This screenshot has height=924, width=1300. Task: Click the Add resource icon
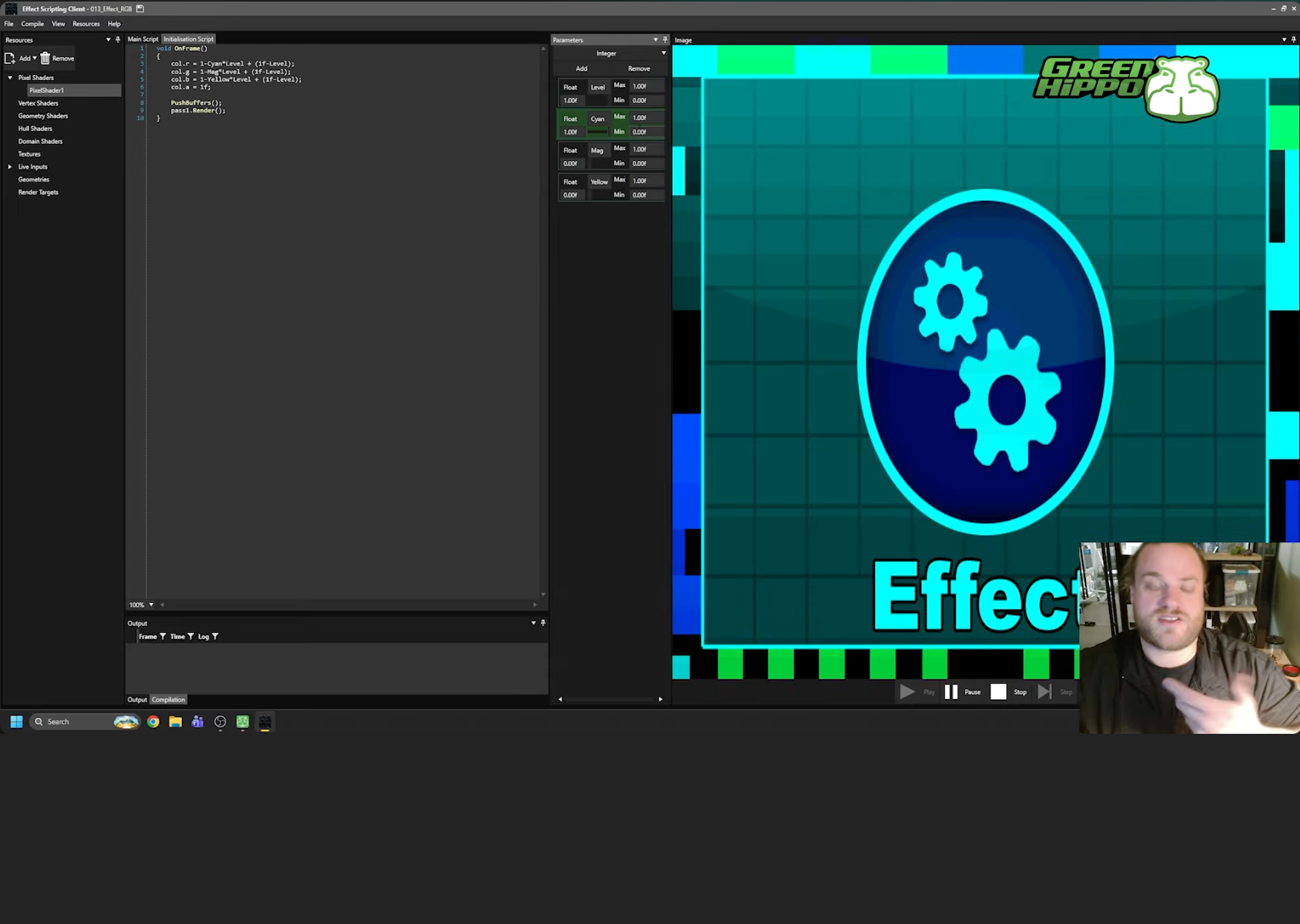pos(10,58)
